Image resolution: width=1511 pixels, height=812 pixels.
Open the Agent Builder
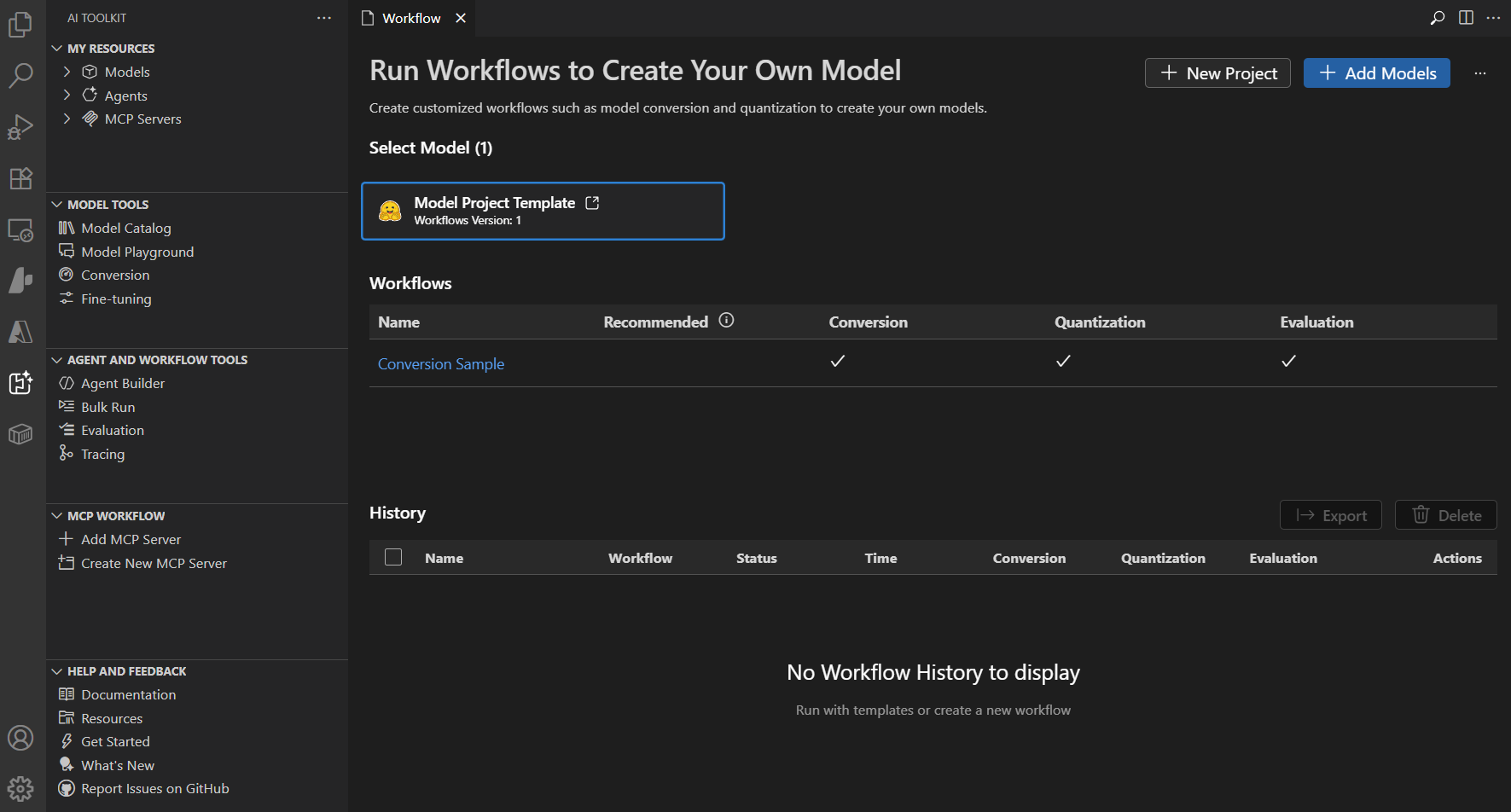[x=122, y=383]
